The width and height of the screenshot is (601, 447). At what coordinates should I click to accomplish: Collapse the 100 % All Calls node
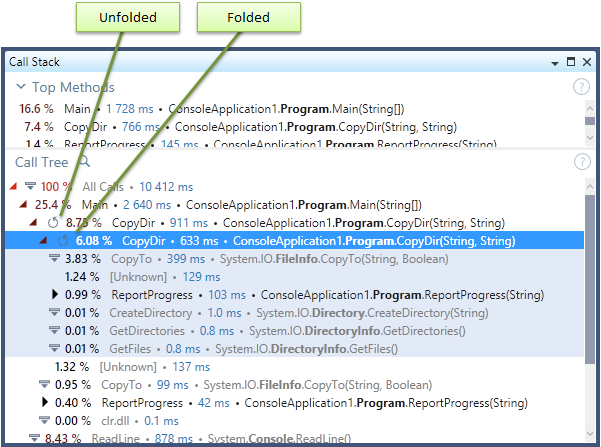tap(13, 186)
